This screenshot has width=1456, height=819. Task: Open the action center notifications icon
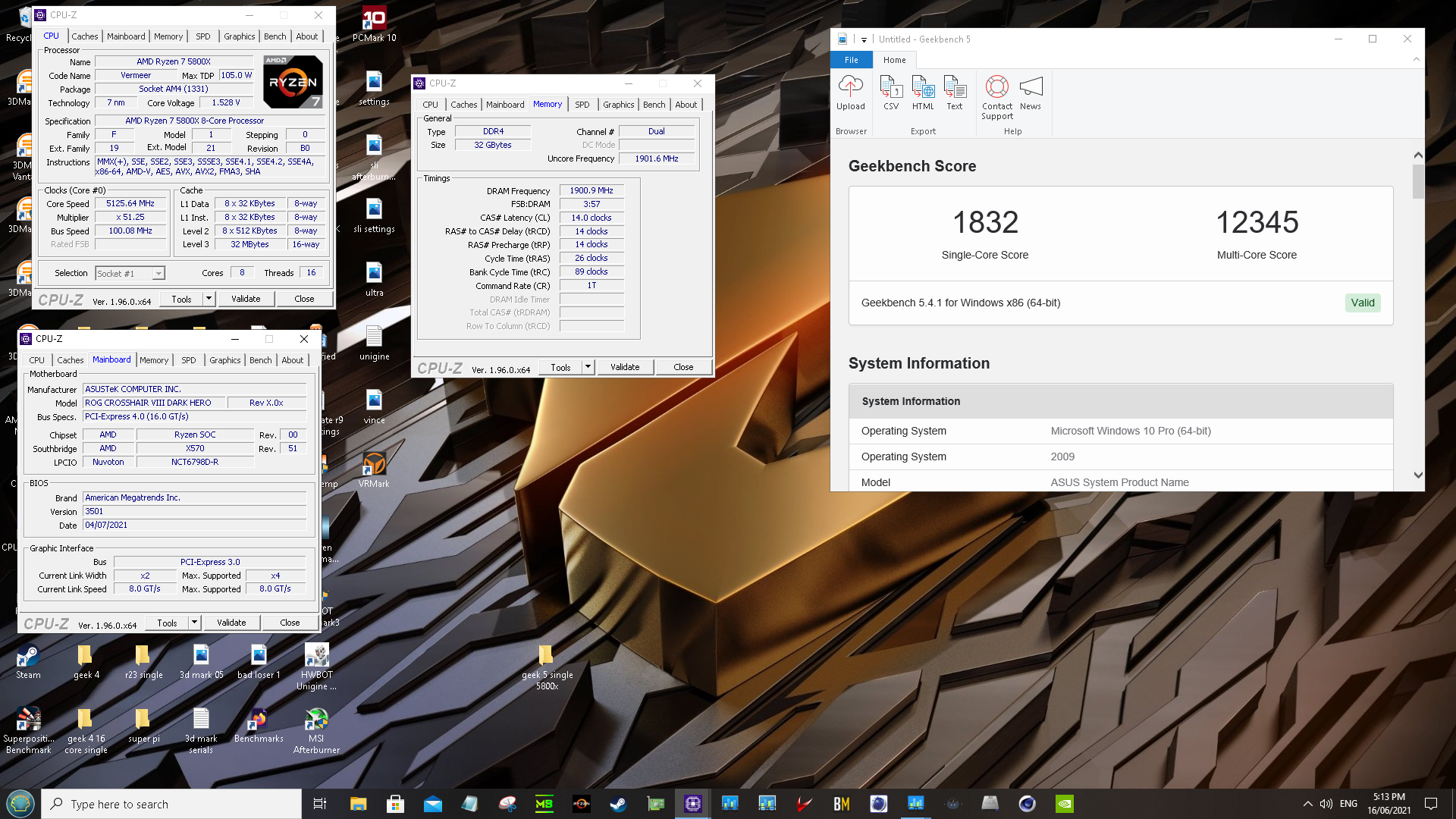(1431, 804)
